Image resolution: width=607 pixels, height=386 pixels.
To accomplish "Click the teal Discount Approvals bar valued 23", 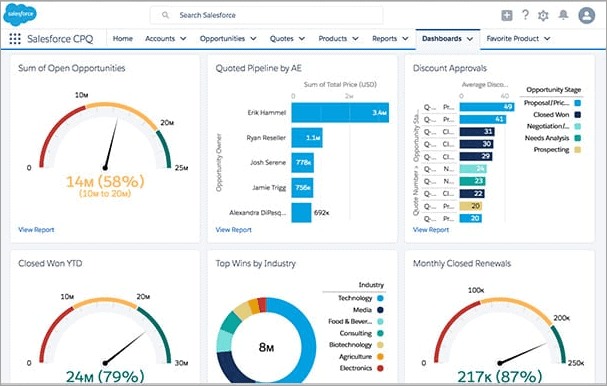I will [x=473, y=181].
